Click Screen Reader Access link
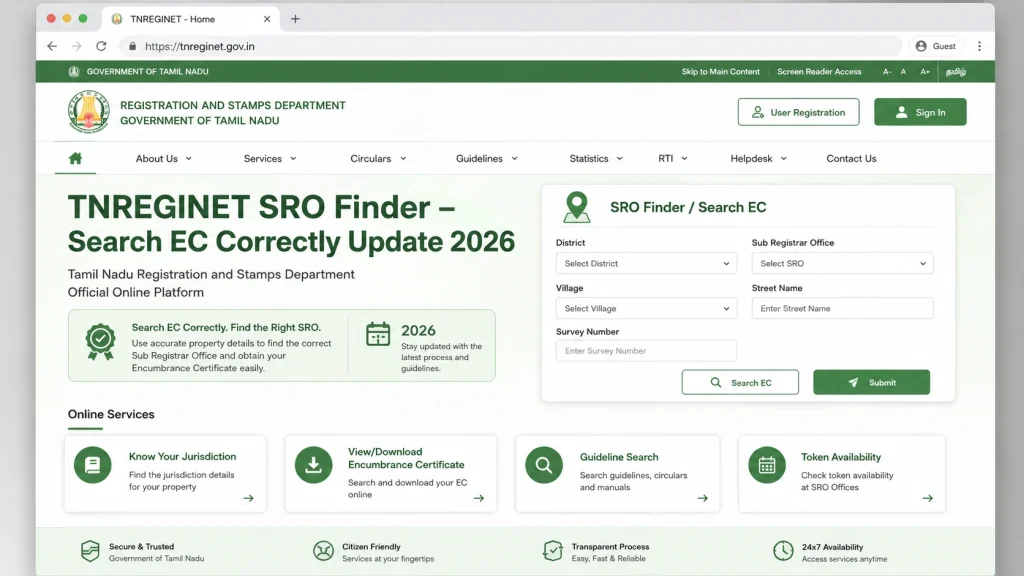Screen dimensions: 1024x576 (819, 72)
